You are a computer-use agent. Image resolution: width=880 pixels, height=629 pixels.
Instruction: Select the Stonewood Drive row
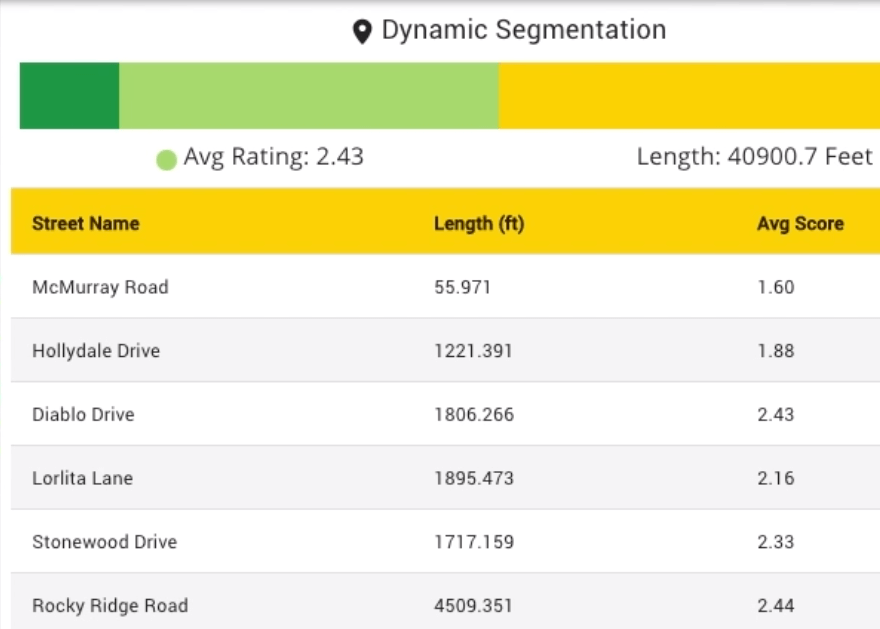point(446,541)
